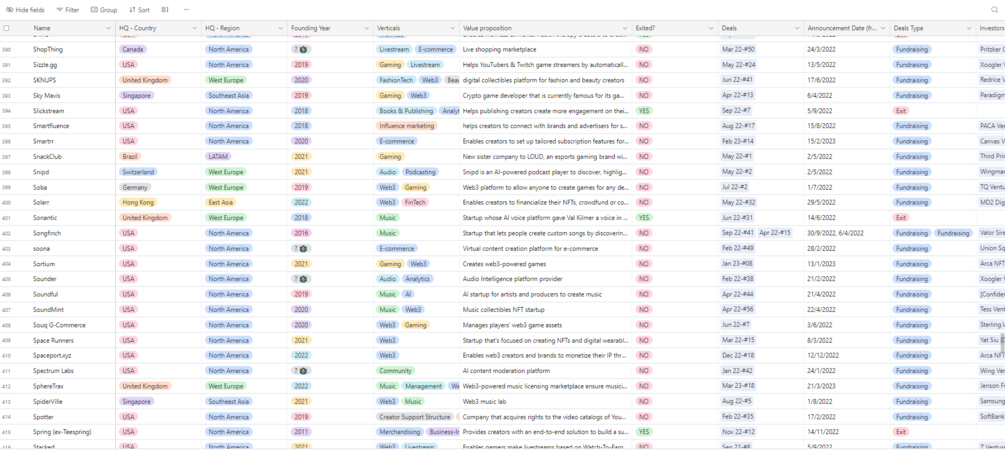Viewport: 1005px width, 450px height.
Task: Click the Announcement Date column header
Action: [847, 28]
